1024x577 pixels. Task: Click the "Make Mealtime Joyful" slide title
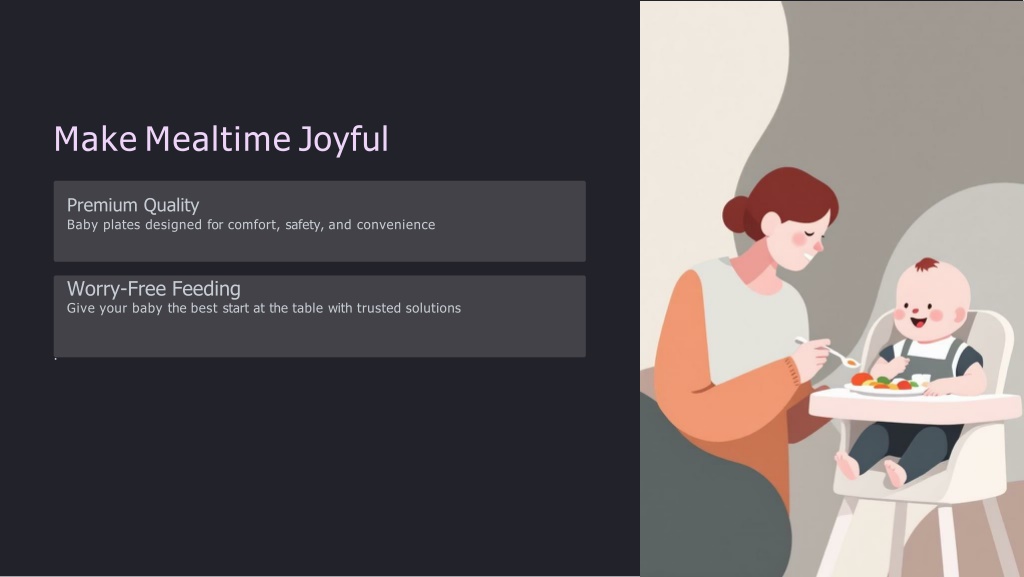220,139
